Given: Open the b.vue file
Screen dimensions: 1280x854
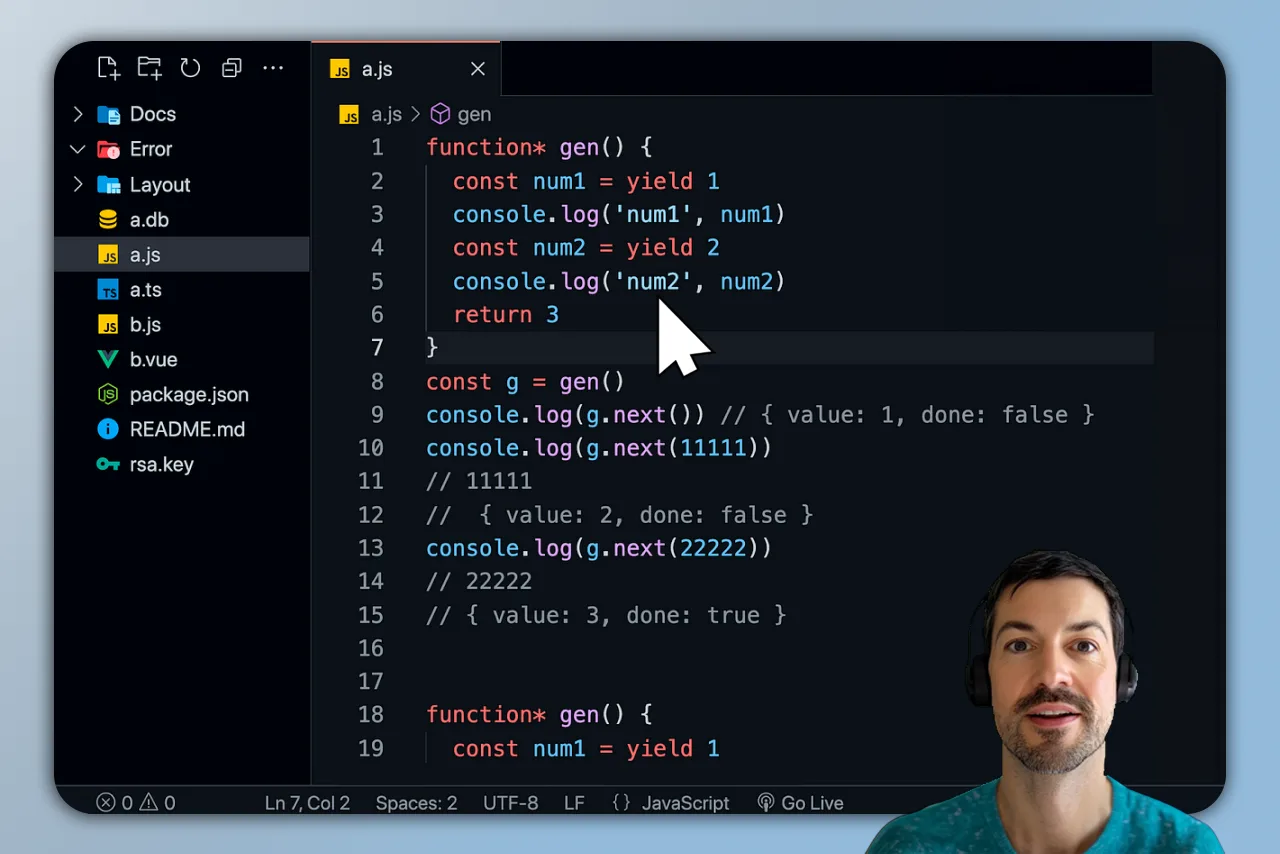Looking at the screenshot, I should [153, 359].
